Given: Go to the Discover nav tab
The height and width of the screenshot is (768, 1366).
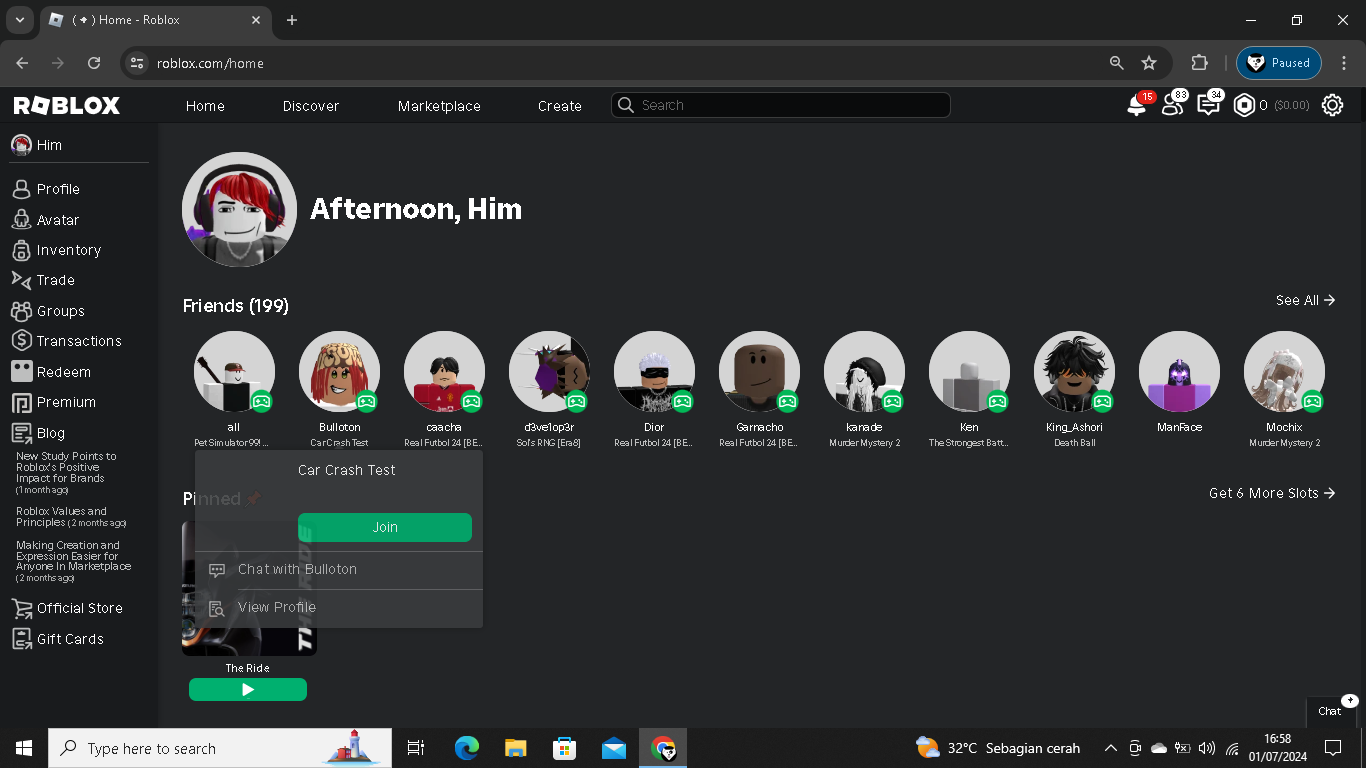Looking at the screenshot, I should pyautogui.click(x=311, y=106).
